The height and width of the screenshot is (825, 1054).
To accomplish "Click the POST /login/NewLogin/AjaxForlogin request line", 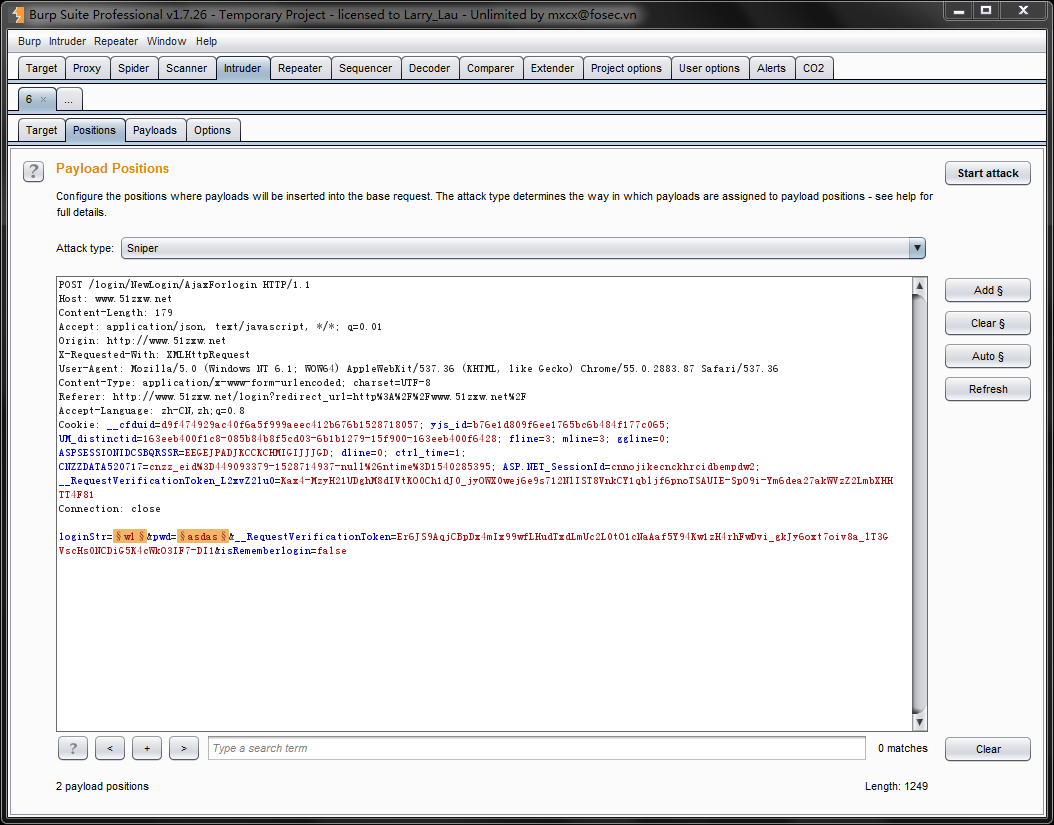I will point(184,284).
